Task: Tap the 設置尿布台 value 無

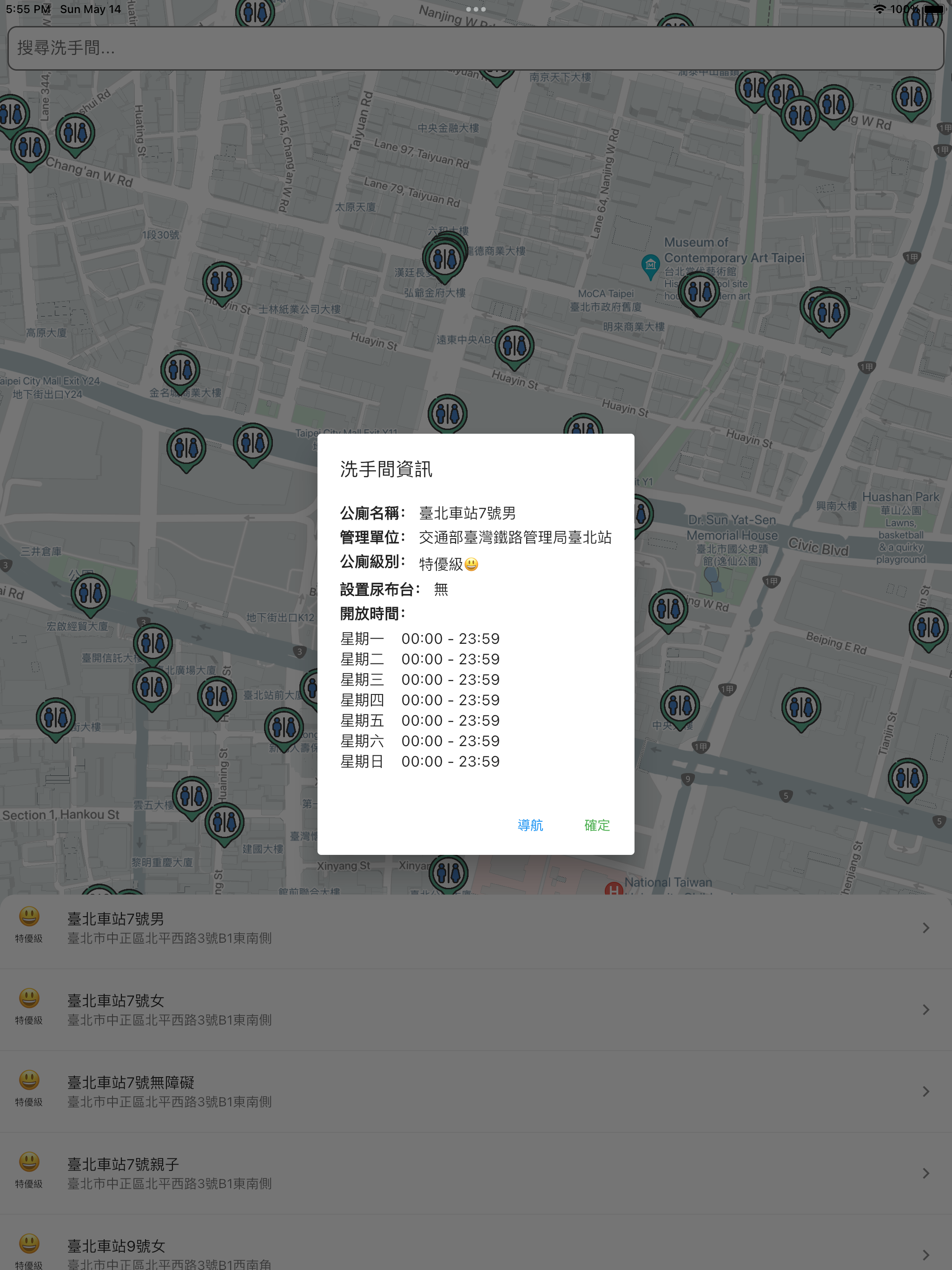Action: coord(441,589)
